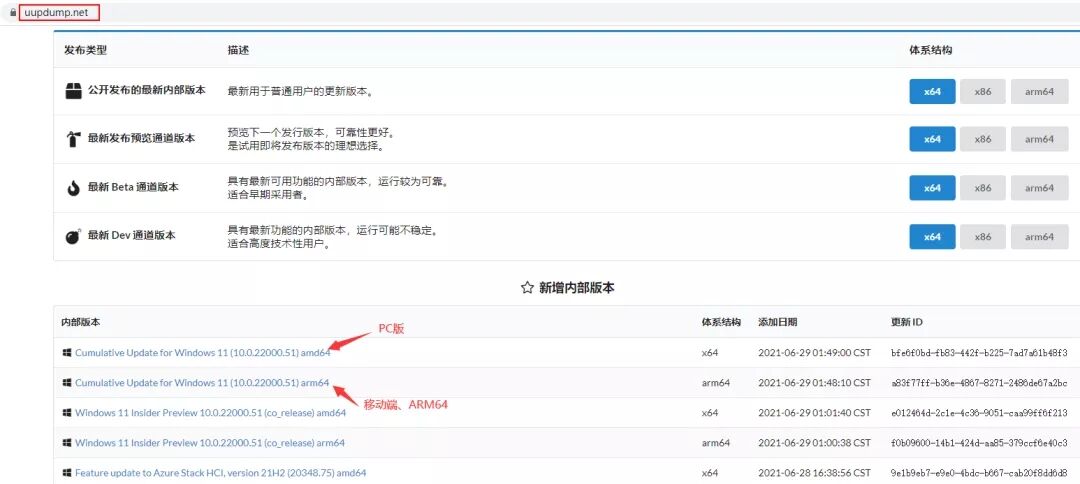Open Cumulative Update for Windows 11 arm64 link

coord(202,383)
